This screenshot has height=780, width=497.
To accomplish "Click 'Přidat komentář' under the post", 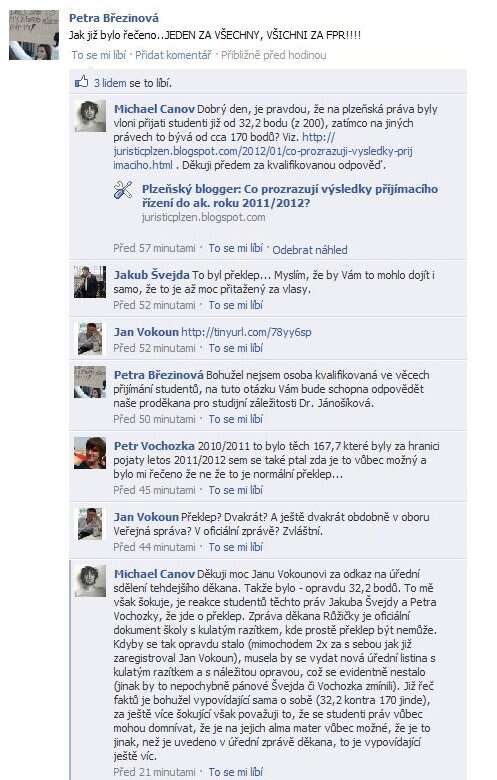I will (x=173, y=55).
